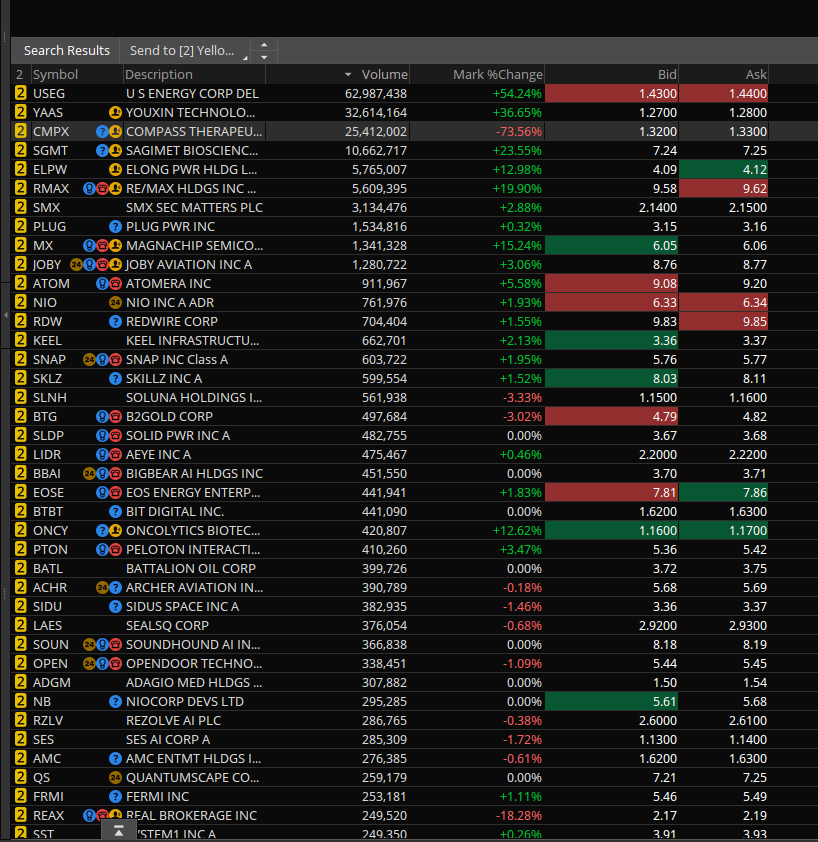
Task: Click the blue lightbulb icon beside JOBY
Action: pyautogui.click(x=89, y=265)
